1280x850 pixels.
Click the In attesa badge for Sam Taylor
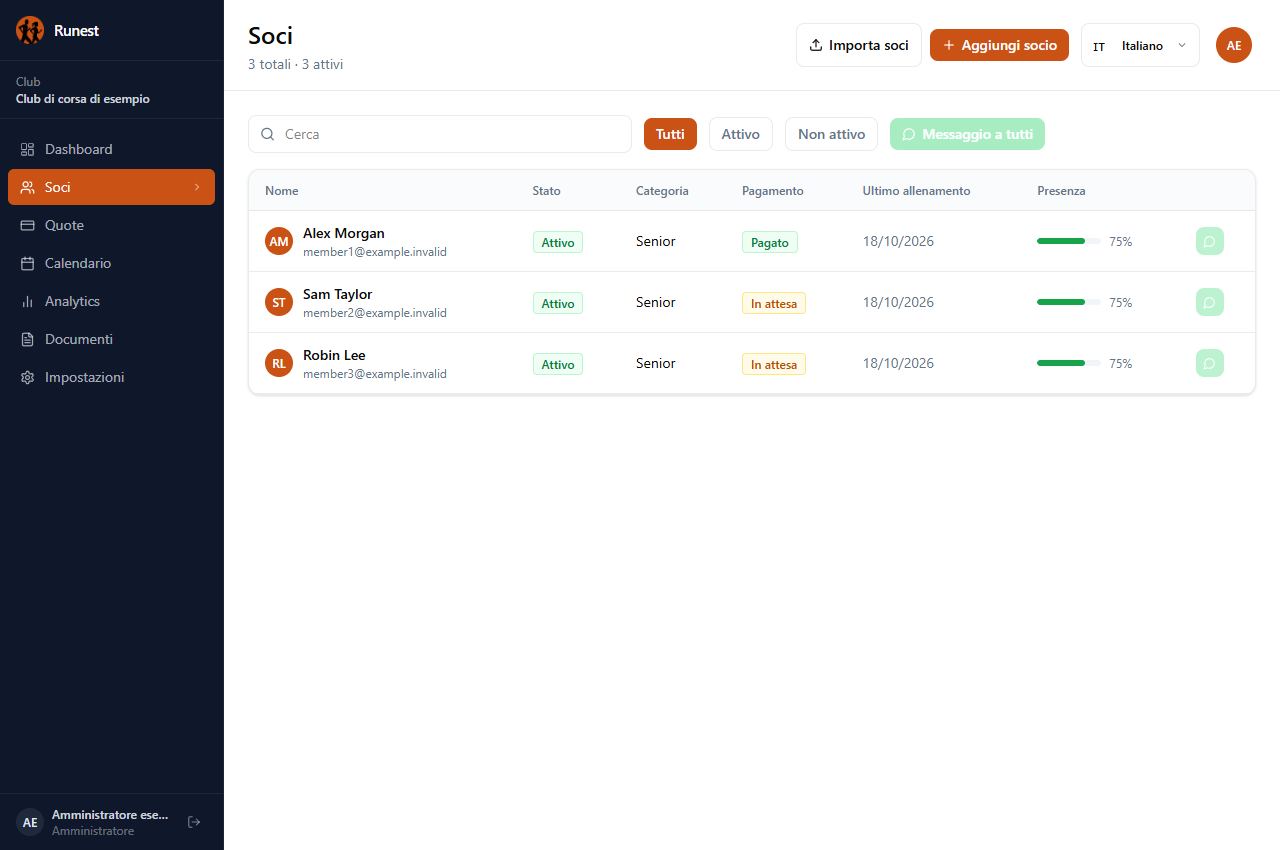pos(774,303)
